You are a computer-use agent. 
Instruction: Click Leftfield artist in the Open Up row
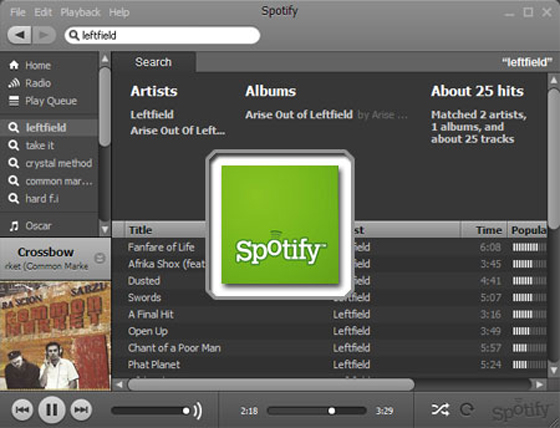click(x=351, y=331)
